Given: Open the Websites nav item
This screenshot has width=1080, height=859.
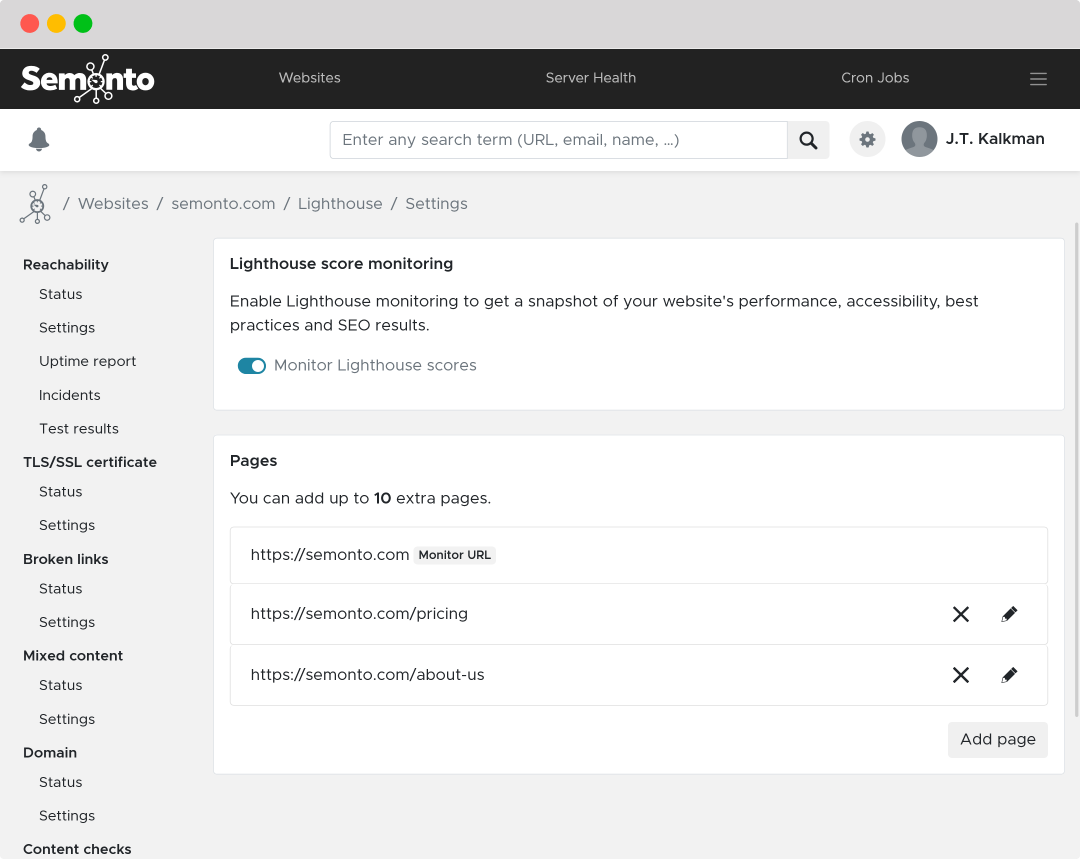Looking at the screenshot, I should pos(309,78).
